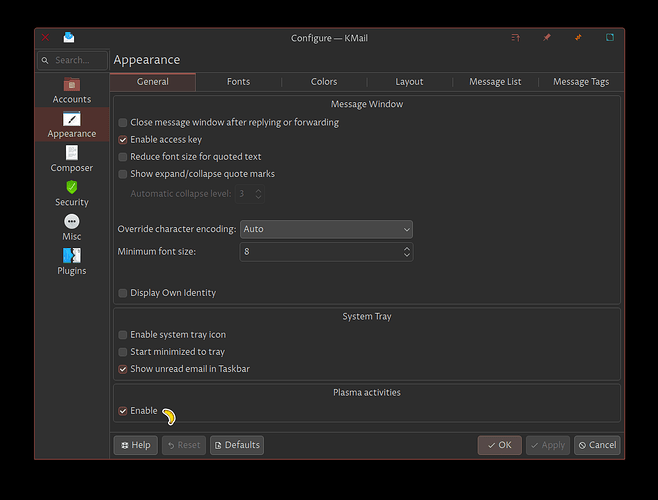Screen dimensions: 658x500
Task: Click the pin icon in title bar
Action: tap(547, 38)
